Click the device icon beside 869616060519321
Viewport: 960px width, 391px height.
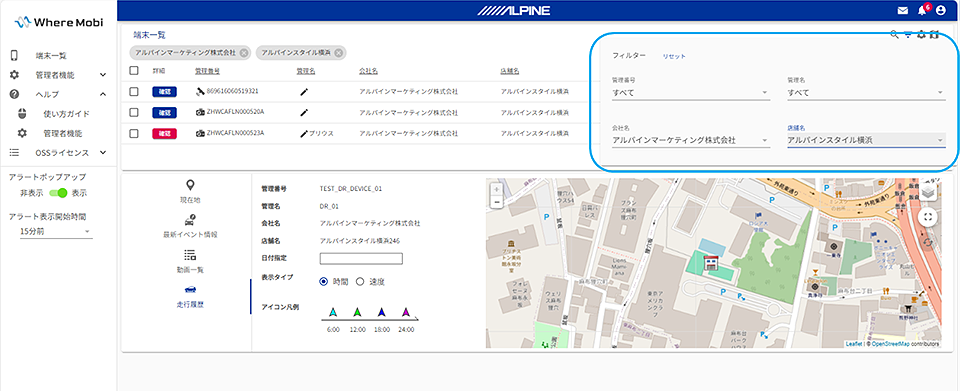200,92
